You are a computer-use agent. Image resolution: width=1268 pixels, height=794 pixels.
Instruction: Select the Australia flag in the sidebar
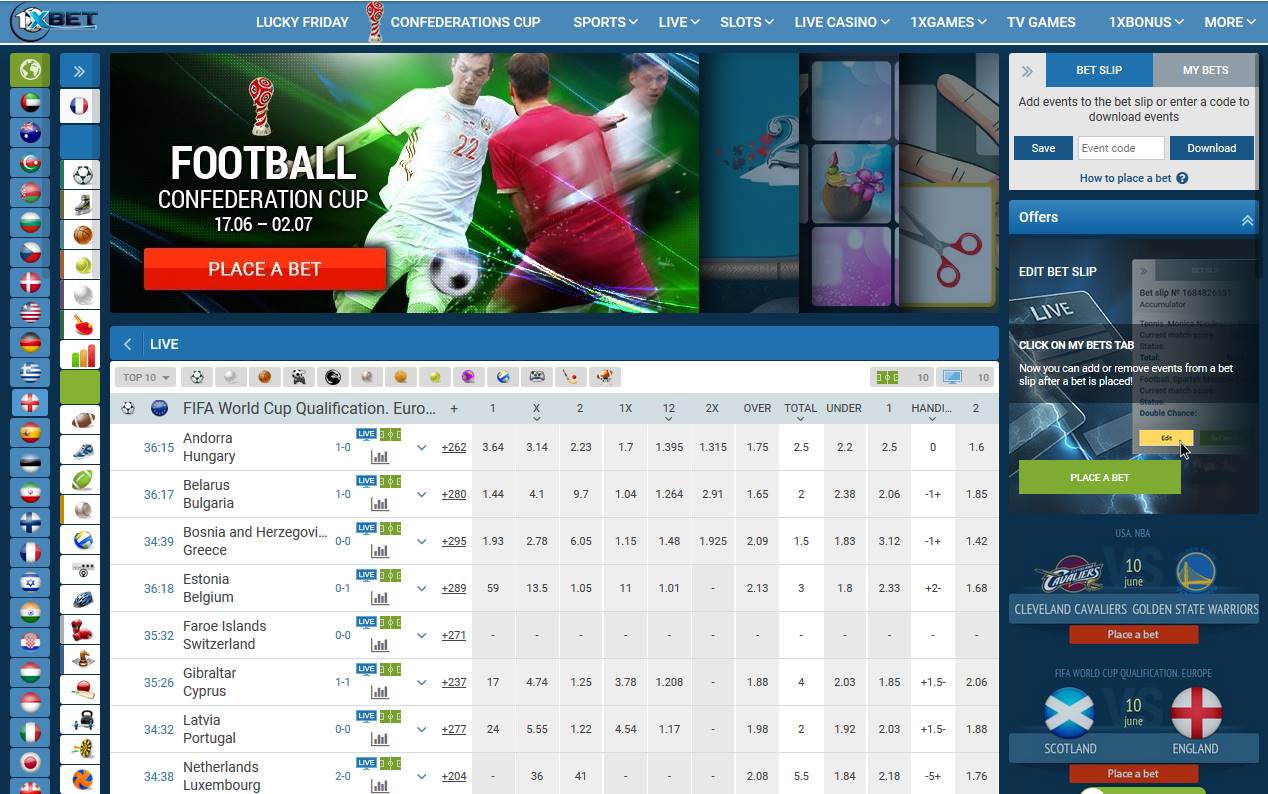[x=30, y=132]
